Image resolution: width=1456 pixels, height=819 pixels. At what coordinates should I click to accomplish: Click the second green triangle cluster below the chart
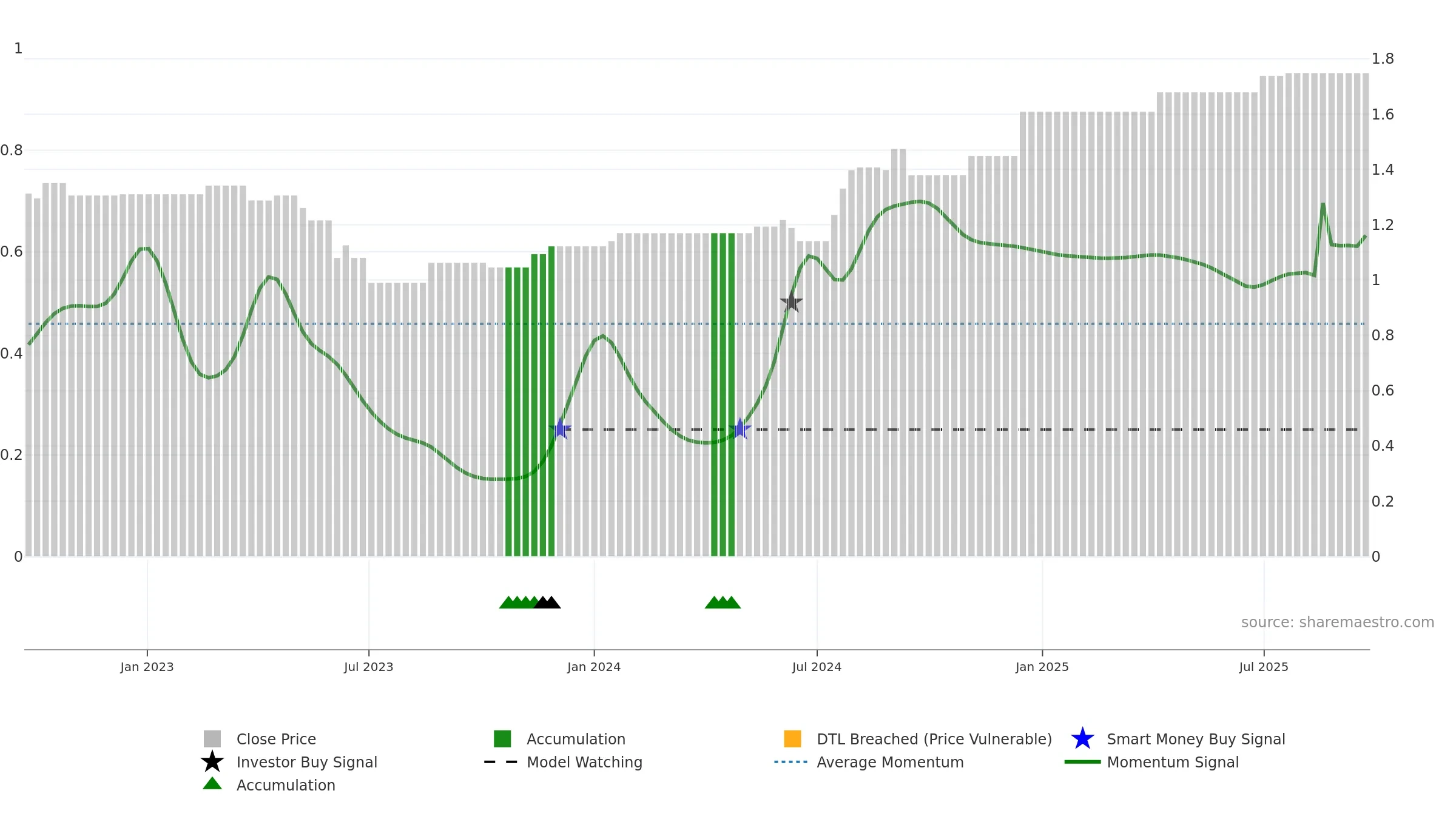(723, 602)
